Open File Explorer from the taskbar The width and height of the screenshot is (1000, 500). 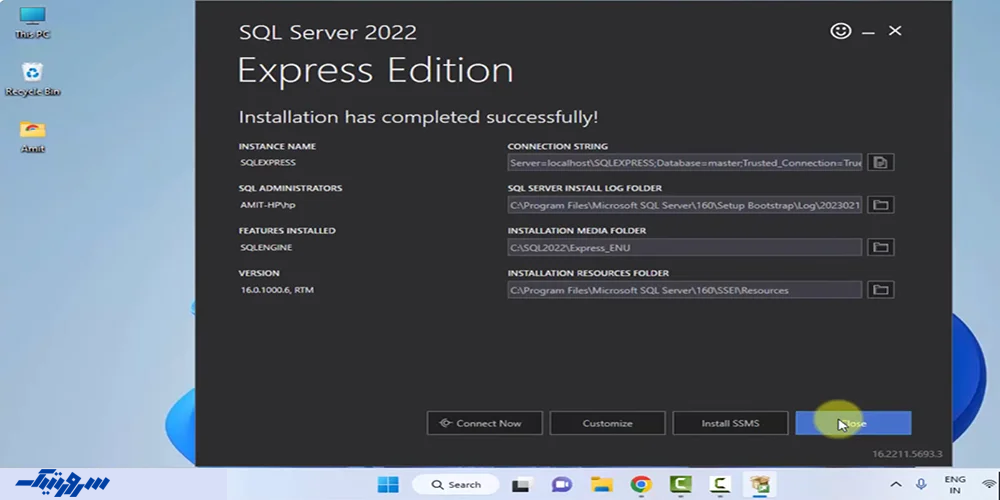coord(601,485)
